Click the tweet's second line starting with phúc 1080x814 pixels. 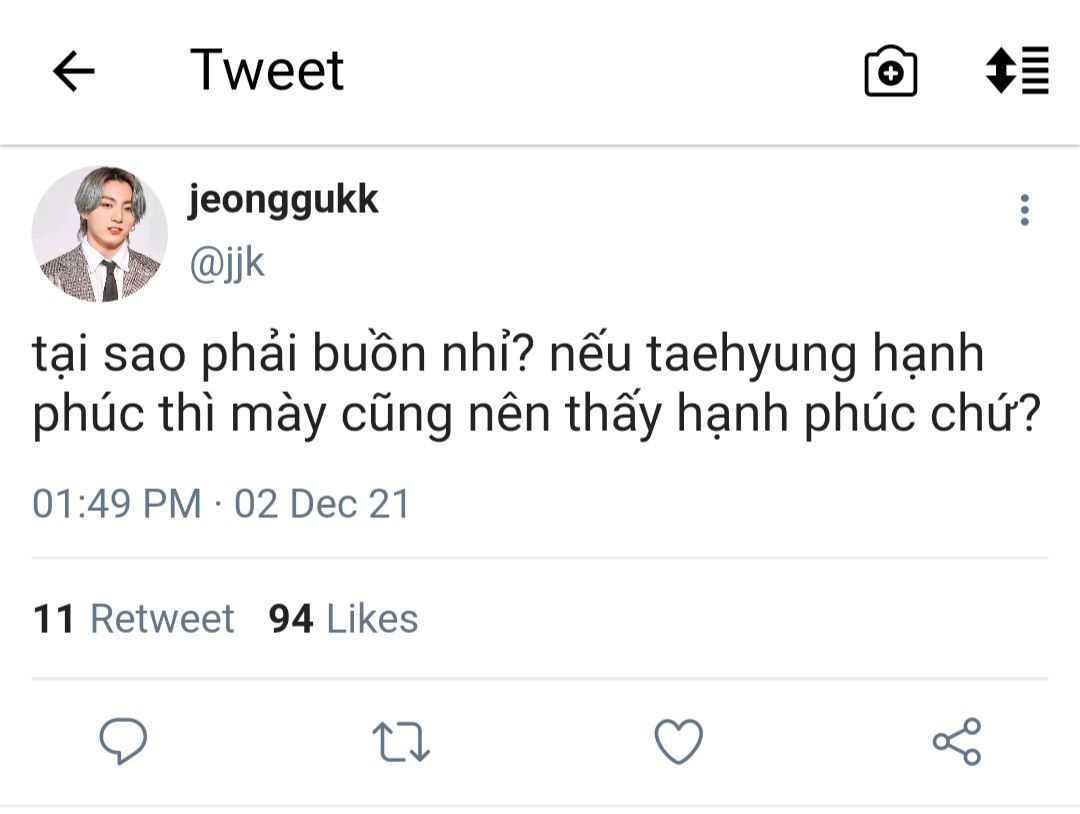(537, 415)
